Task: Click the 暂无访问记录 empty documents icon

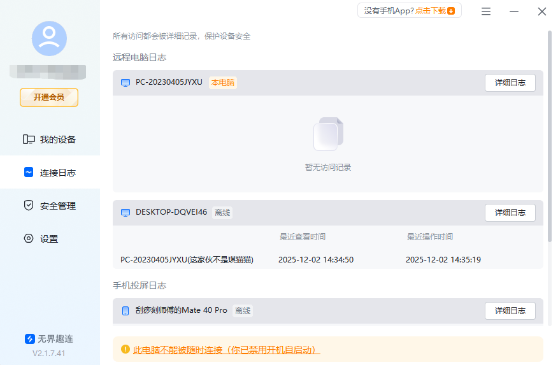Action: (x=328, y=134)
